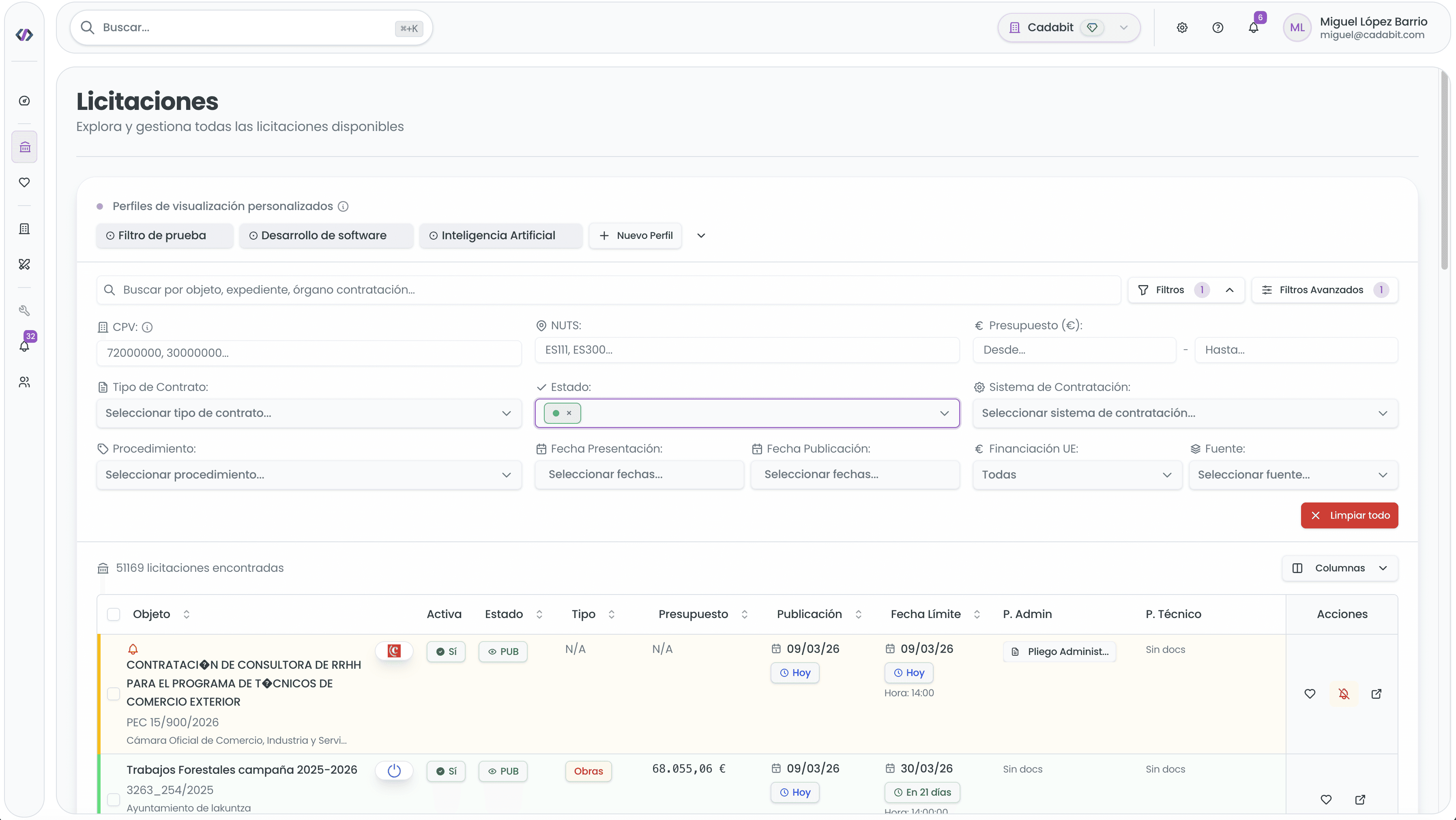The height and width of the screenshot is (820, 1456).
Task: Expand the Columnas dropdown
Action: click(x=1340, y=568)
